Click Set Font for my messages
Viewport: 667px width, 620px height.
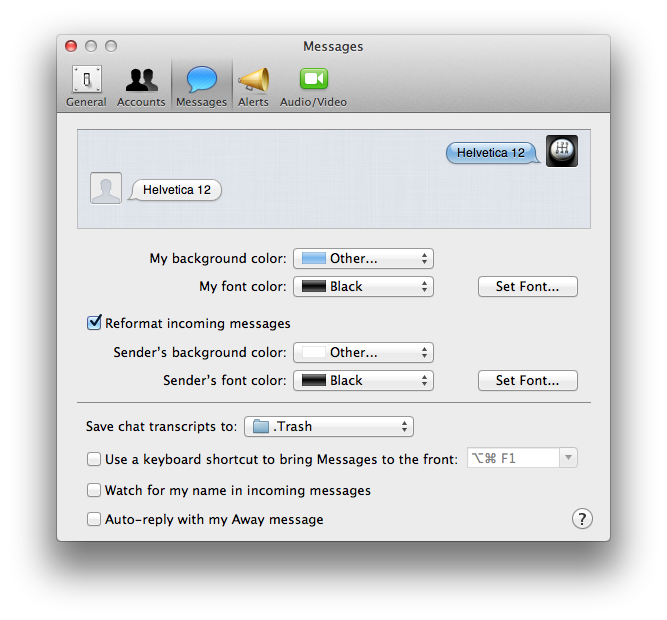(527, 287)
